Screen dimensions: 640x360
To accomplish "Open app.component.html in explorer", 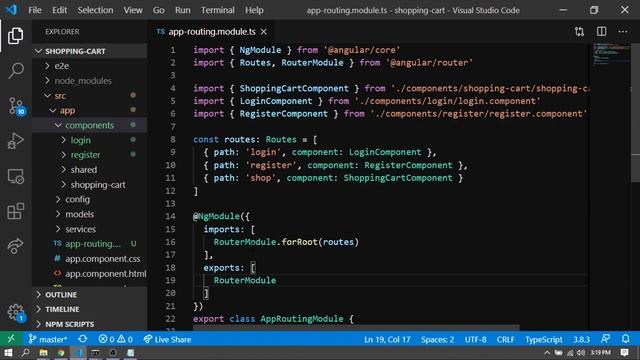I will point(90,273).
